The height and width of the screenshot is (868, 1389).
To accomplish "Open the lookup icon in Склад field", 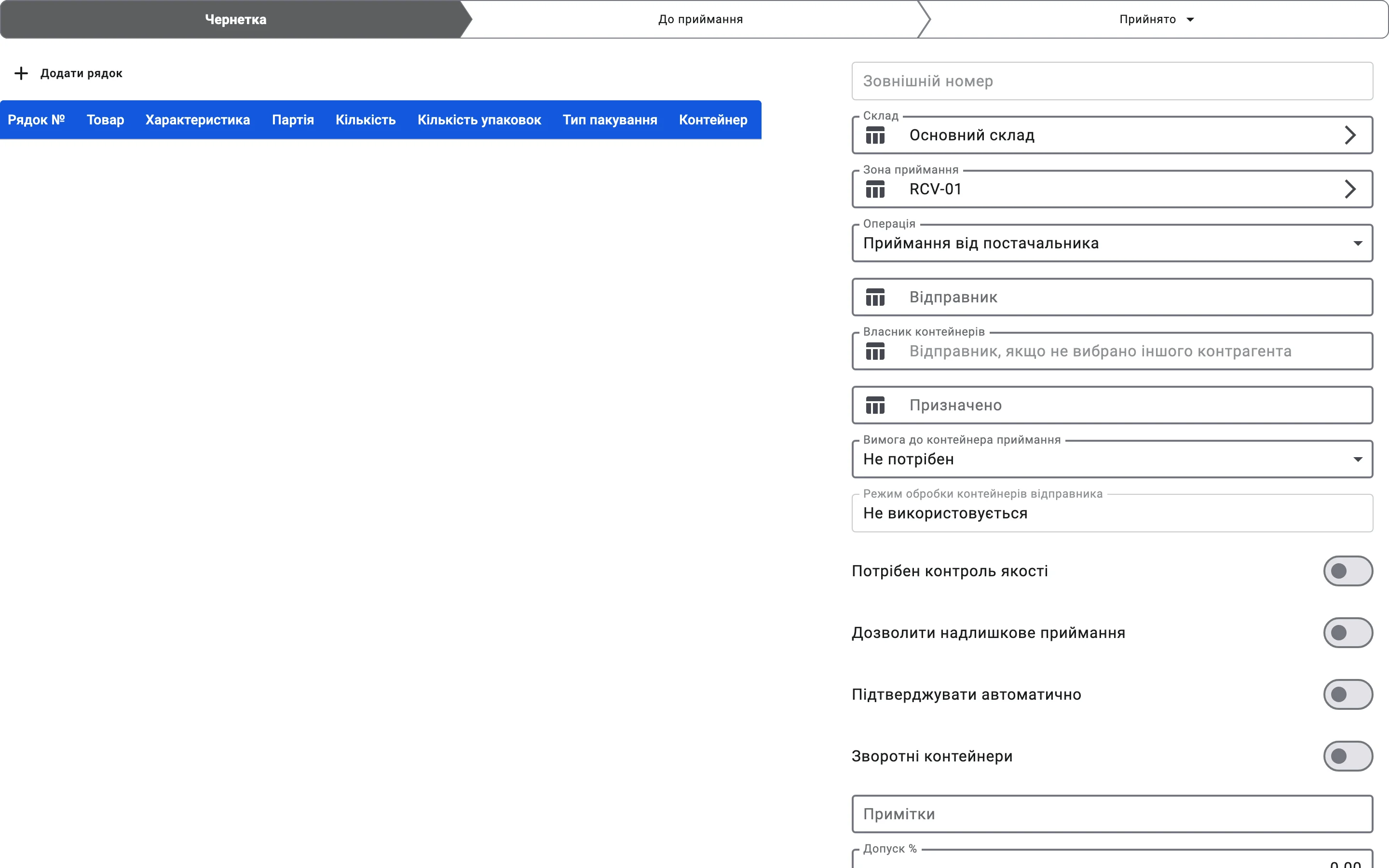I will click(875, 136).
